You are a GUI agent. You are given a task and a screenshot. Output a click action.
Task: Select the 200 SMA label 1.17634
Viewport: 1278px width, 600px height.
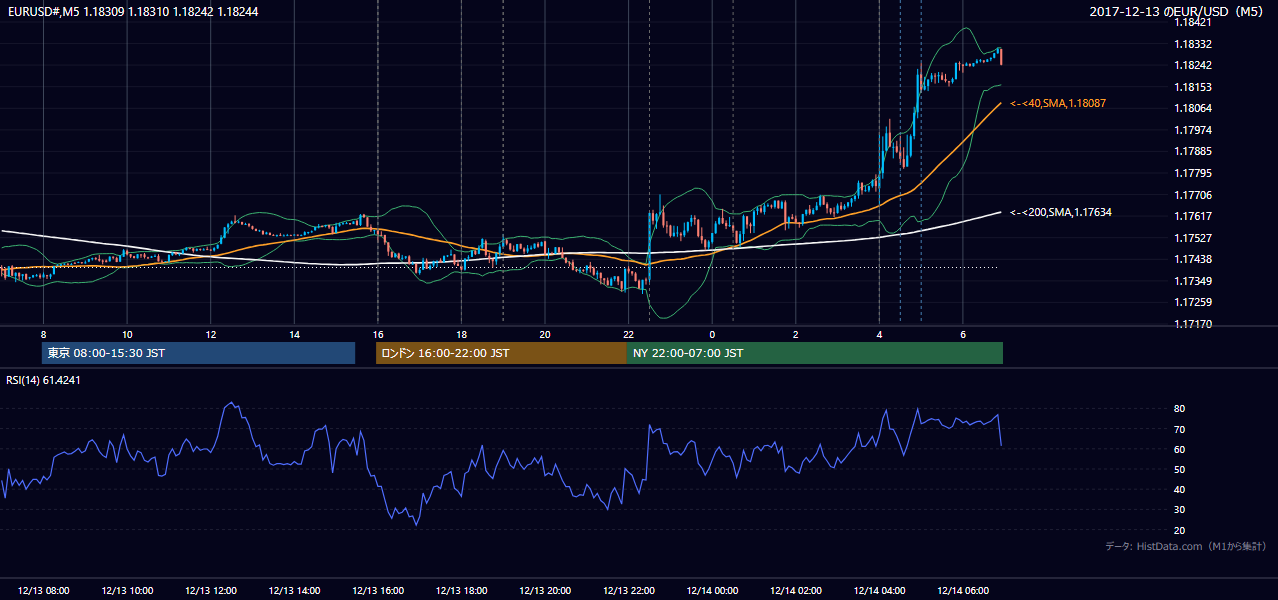coord(1061,212)
